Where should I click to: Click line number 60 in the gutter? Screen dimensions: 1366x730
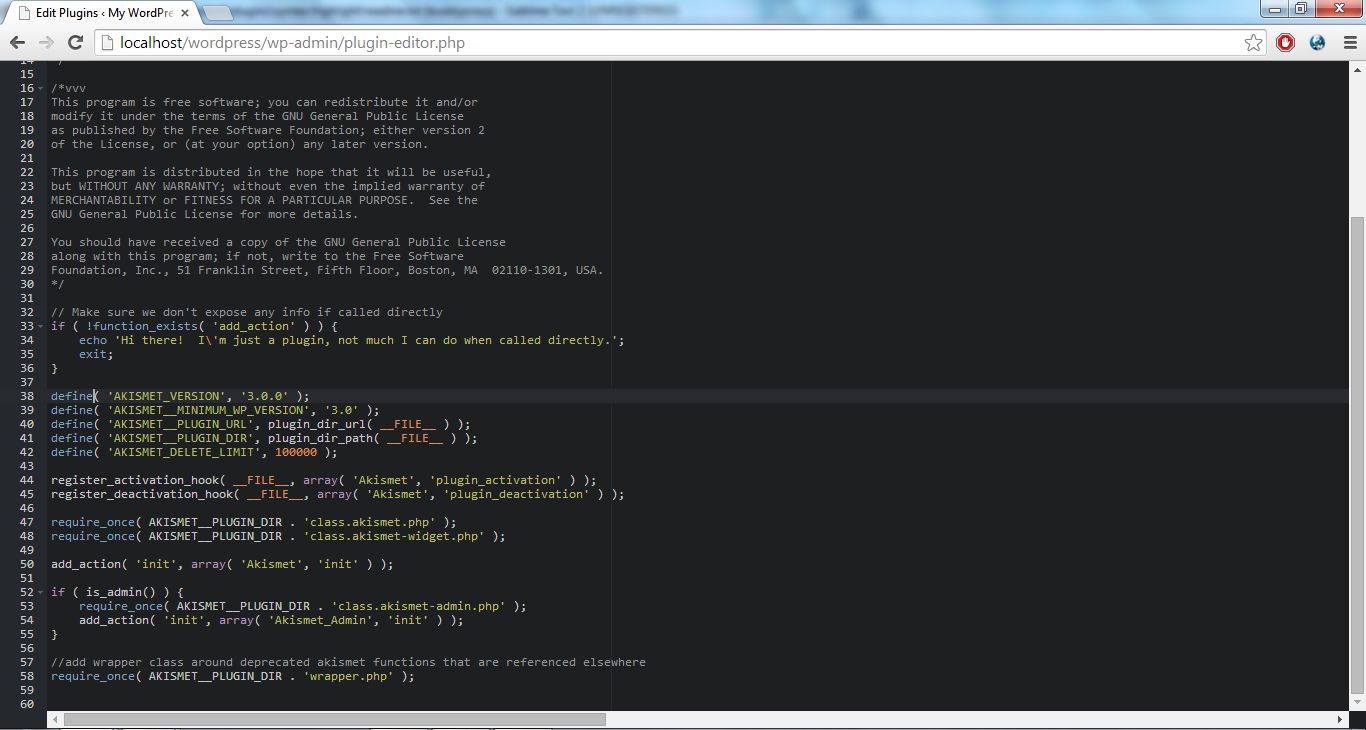pyautogui.click(x=27, y=704)
